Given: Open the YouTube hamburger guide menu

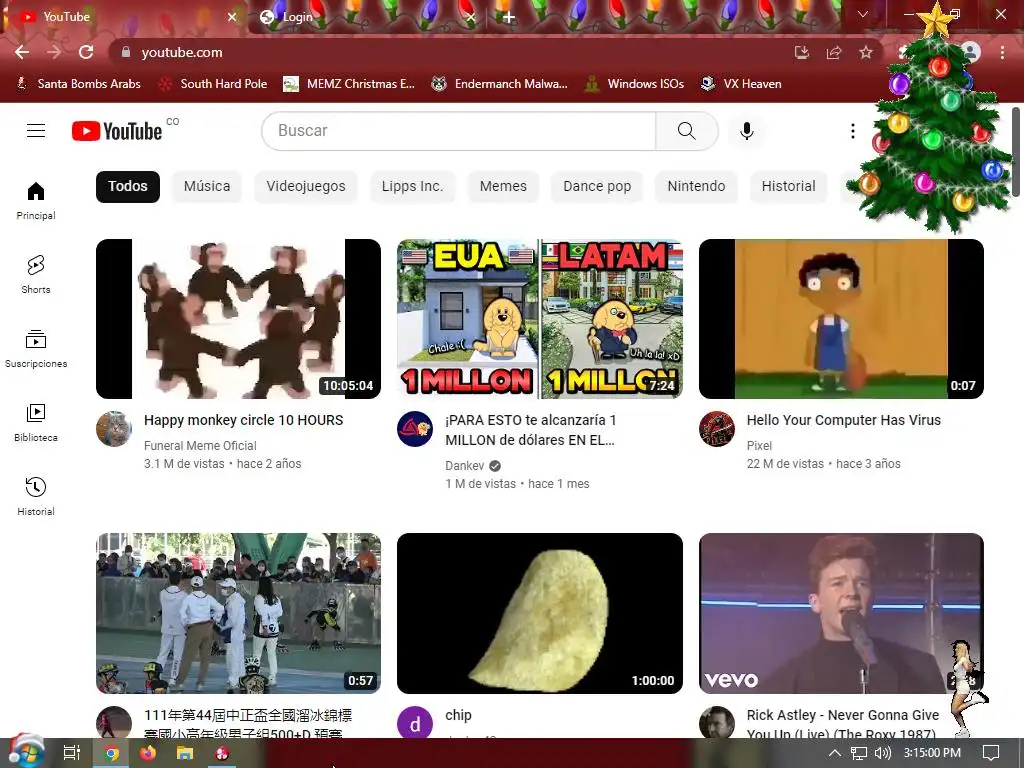Looking at the screenshot, I should (36, 131).
